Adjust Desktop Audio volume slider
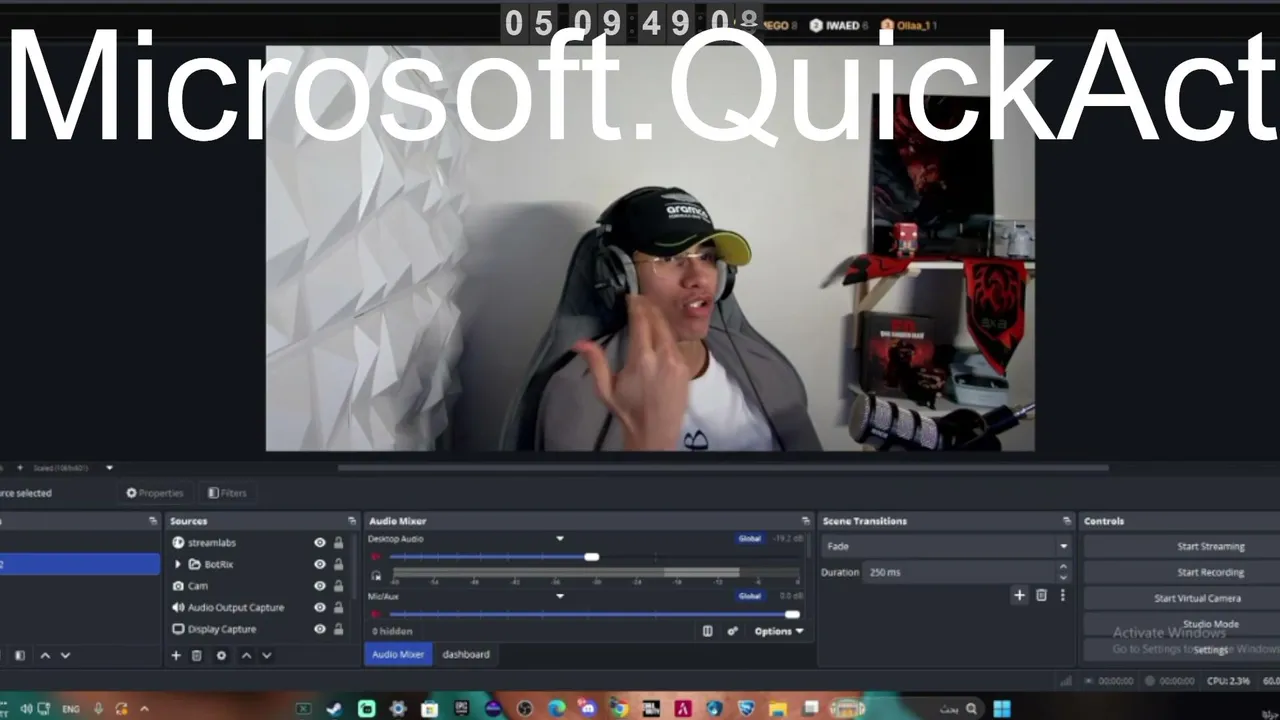Screen dimensions: 1280x720 pyautogui.click(x=592, y=557)
